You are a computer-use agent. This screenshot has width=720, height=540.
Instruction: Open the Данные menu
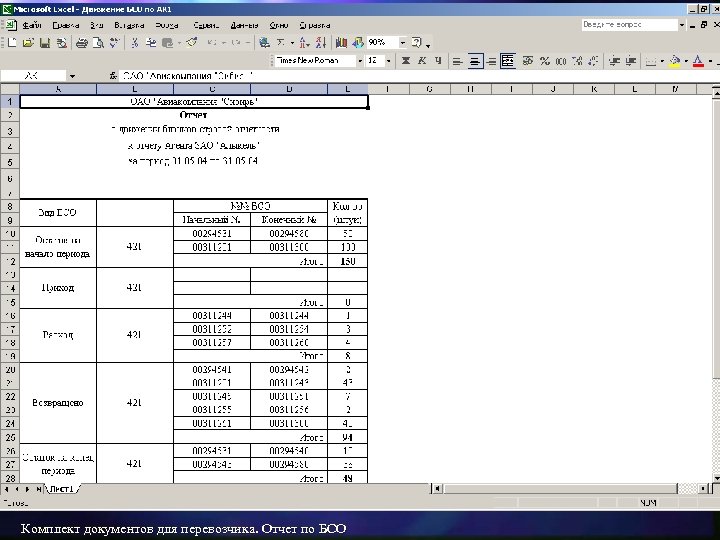pos(244,25)
